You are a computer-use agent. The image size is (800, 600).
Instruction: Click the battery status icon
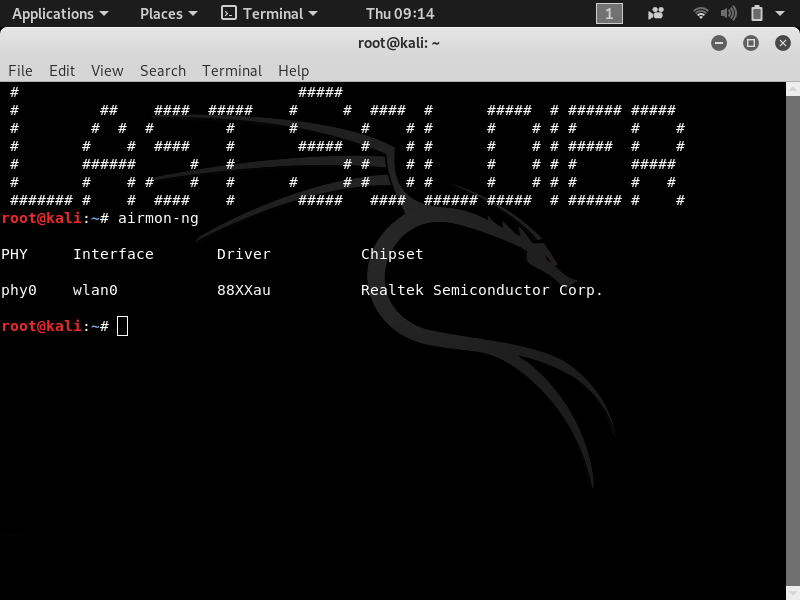pyautogui.click(x=757, y=13)
